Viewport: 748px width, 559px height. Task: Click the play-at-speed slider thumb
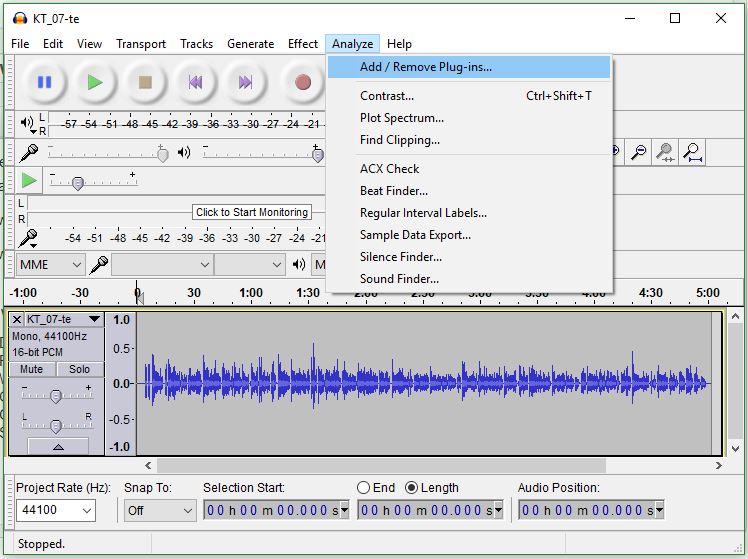coord(78,183)
